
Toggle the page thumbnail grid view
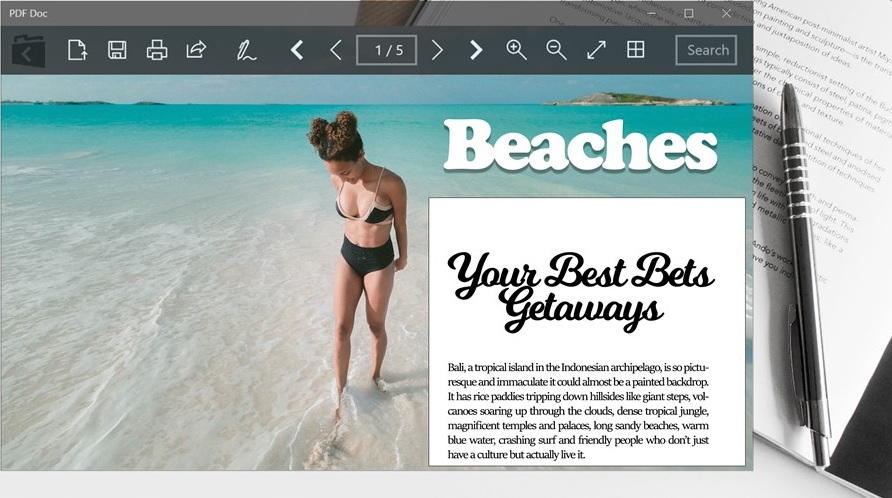point(635,50)
